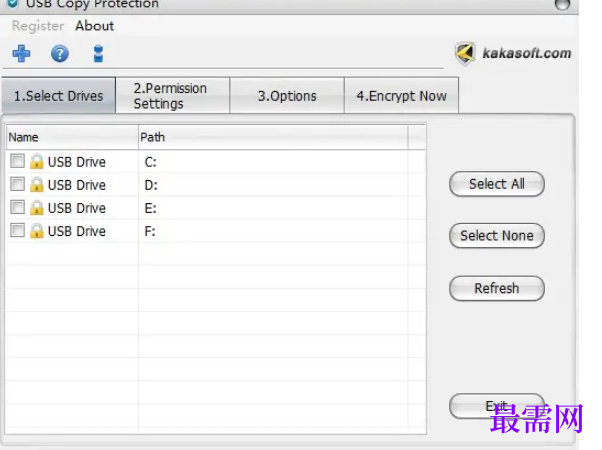602x450 pixels.
Task: Open the About menu
Action: [x=94, y=26]
